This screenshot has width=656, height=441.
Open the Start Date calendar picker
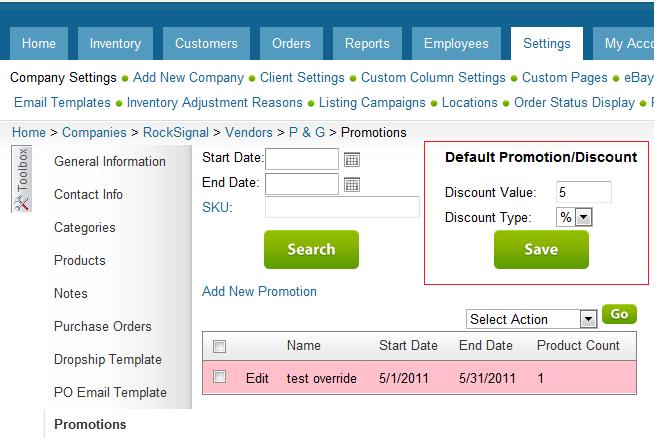351,159
